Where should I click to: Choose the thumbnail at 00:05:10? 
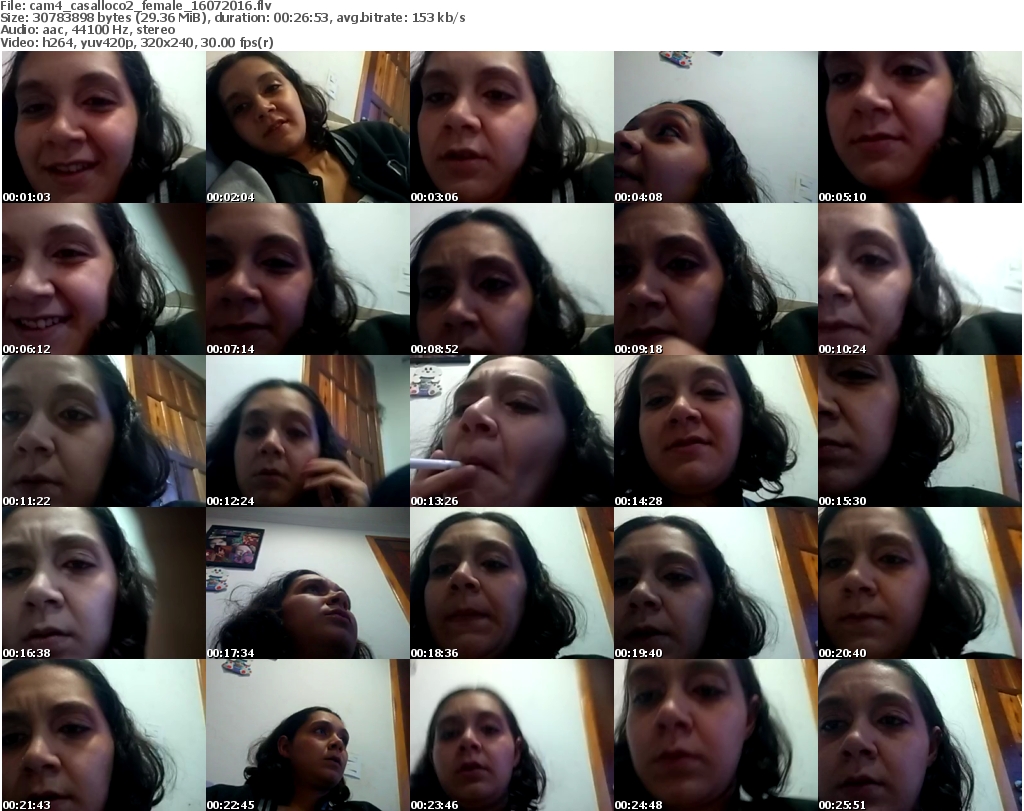[x=920, y=127]
